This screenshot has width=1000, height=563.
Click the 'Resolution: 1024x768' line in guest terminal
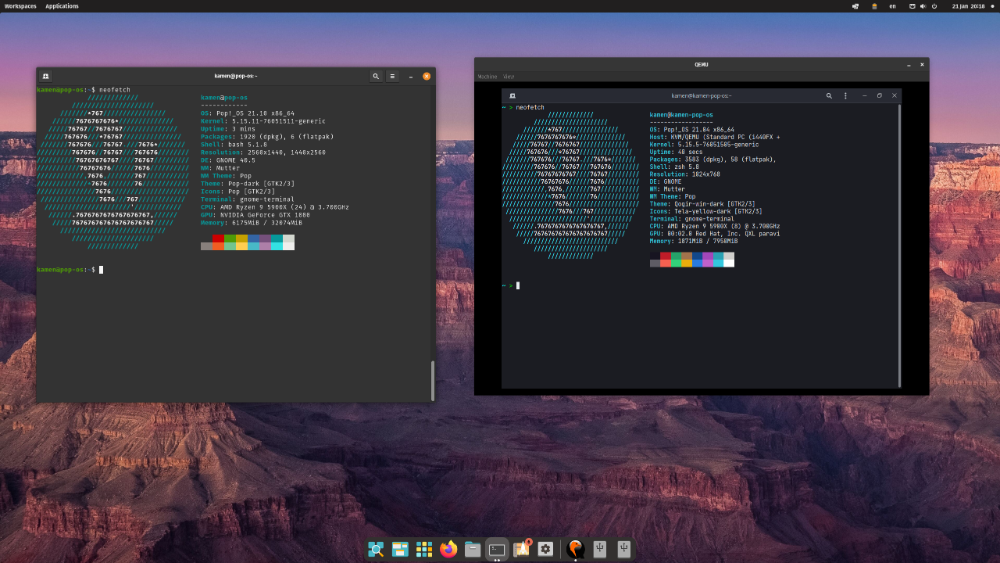point(685,174)
